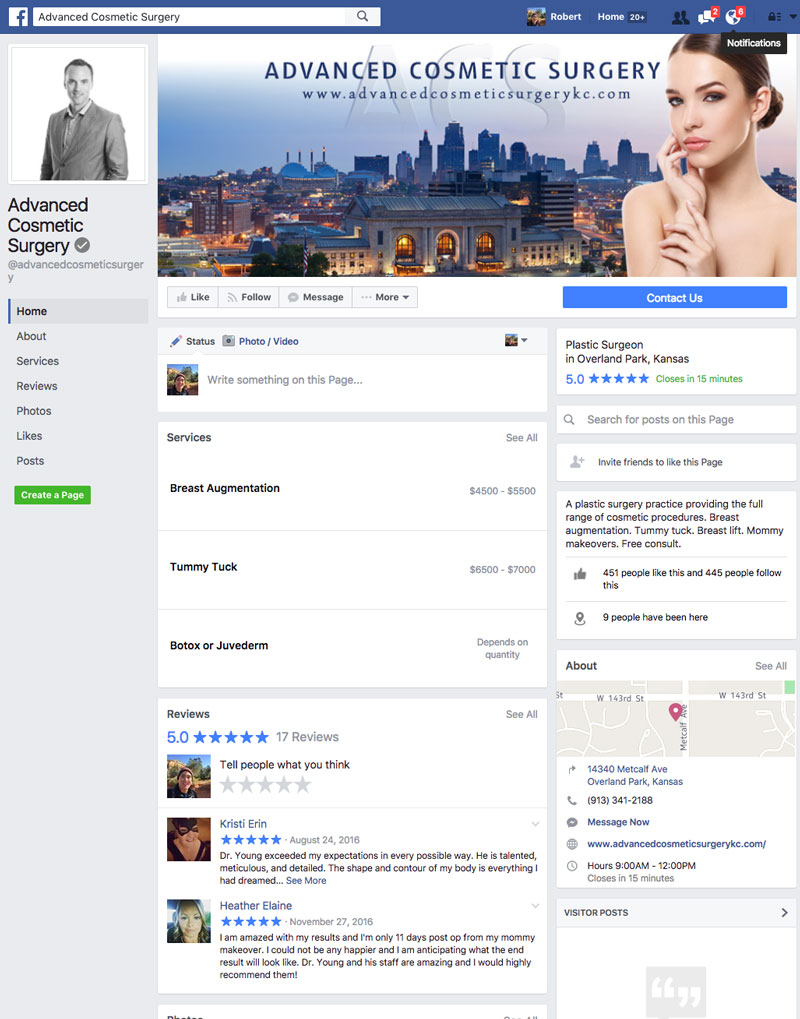Viewport: 800px width, 1019px height.
Task: Open Posts in the left sidebar
Action: [x=31, y=461]
